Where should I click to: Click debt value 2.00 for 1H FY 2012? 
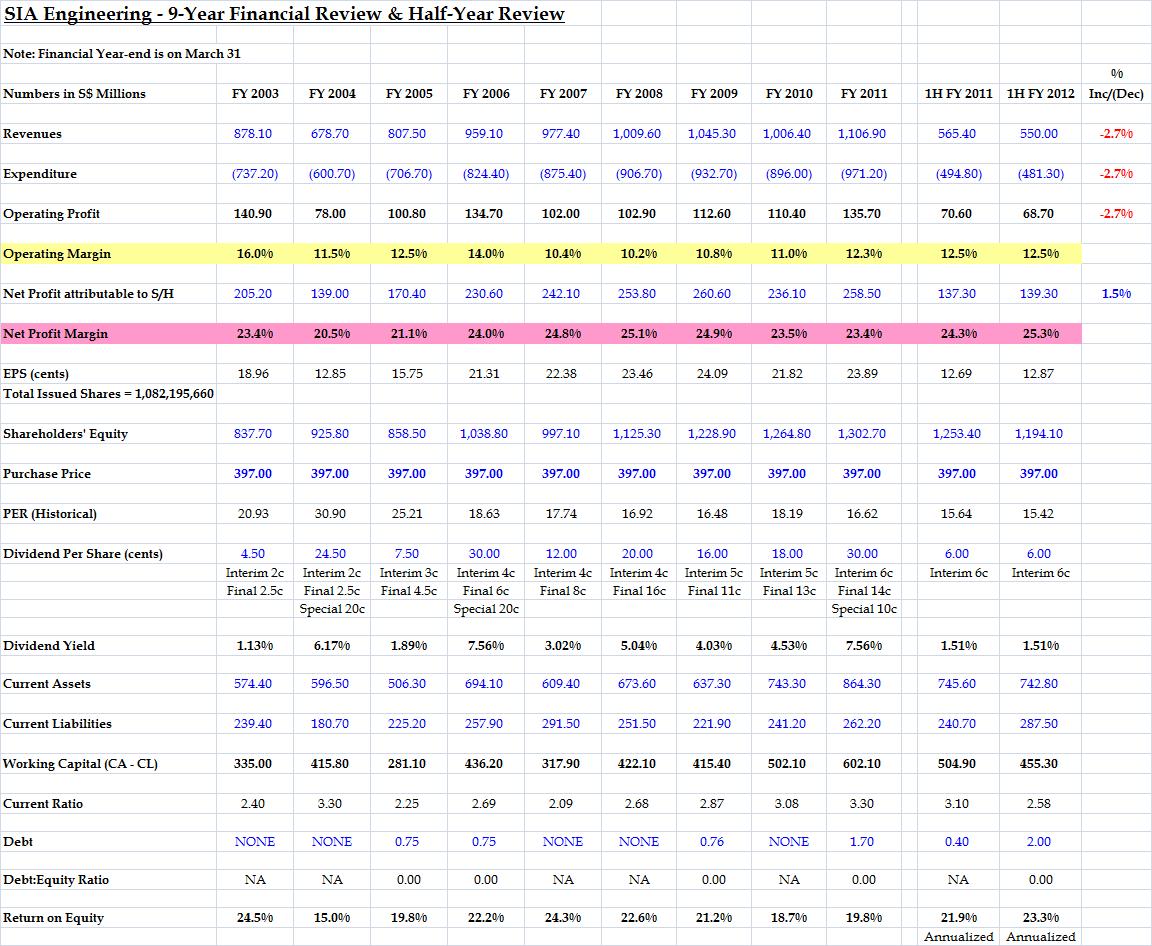pyautogui.click(x=1039, y=842)
